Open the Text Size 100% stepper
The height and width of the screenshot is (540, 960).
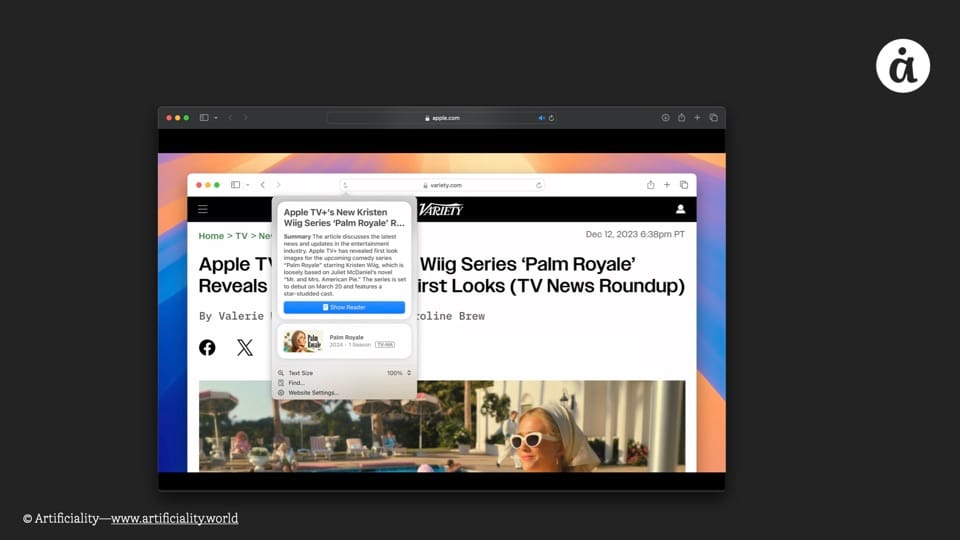[408, 373]
